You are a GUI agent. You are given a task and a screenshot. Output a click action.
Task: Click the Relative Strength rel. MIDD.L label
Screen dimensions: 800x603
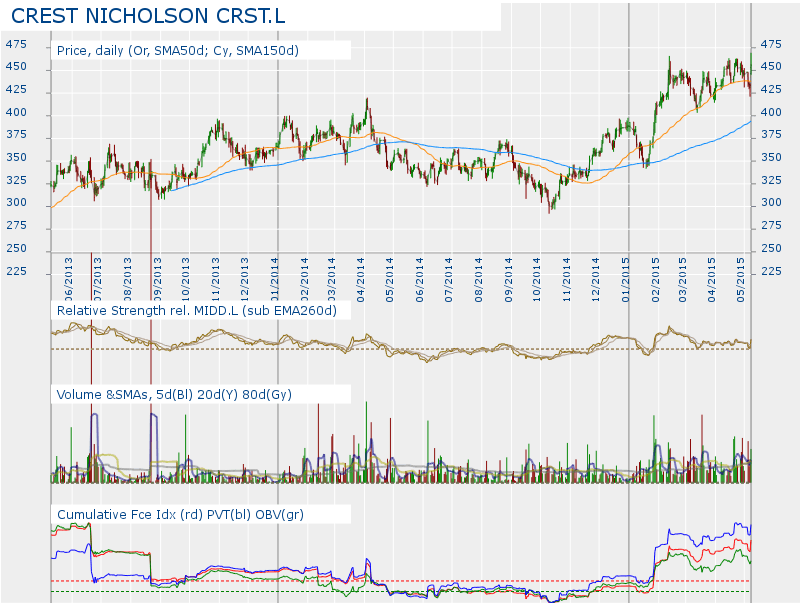[x=196, y=311]
